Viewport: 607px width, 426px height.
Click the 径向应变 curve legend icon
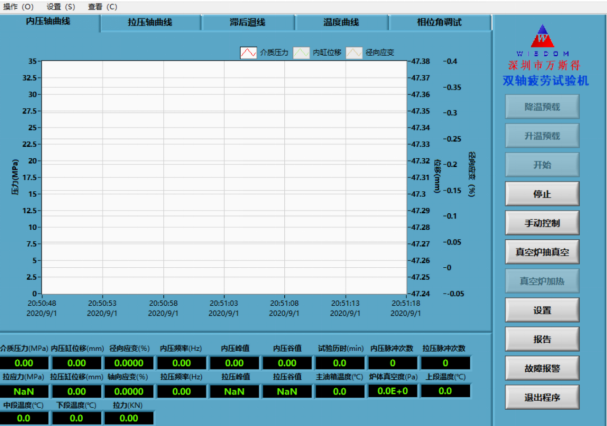click(354, 52)
